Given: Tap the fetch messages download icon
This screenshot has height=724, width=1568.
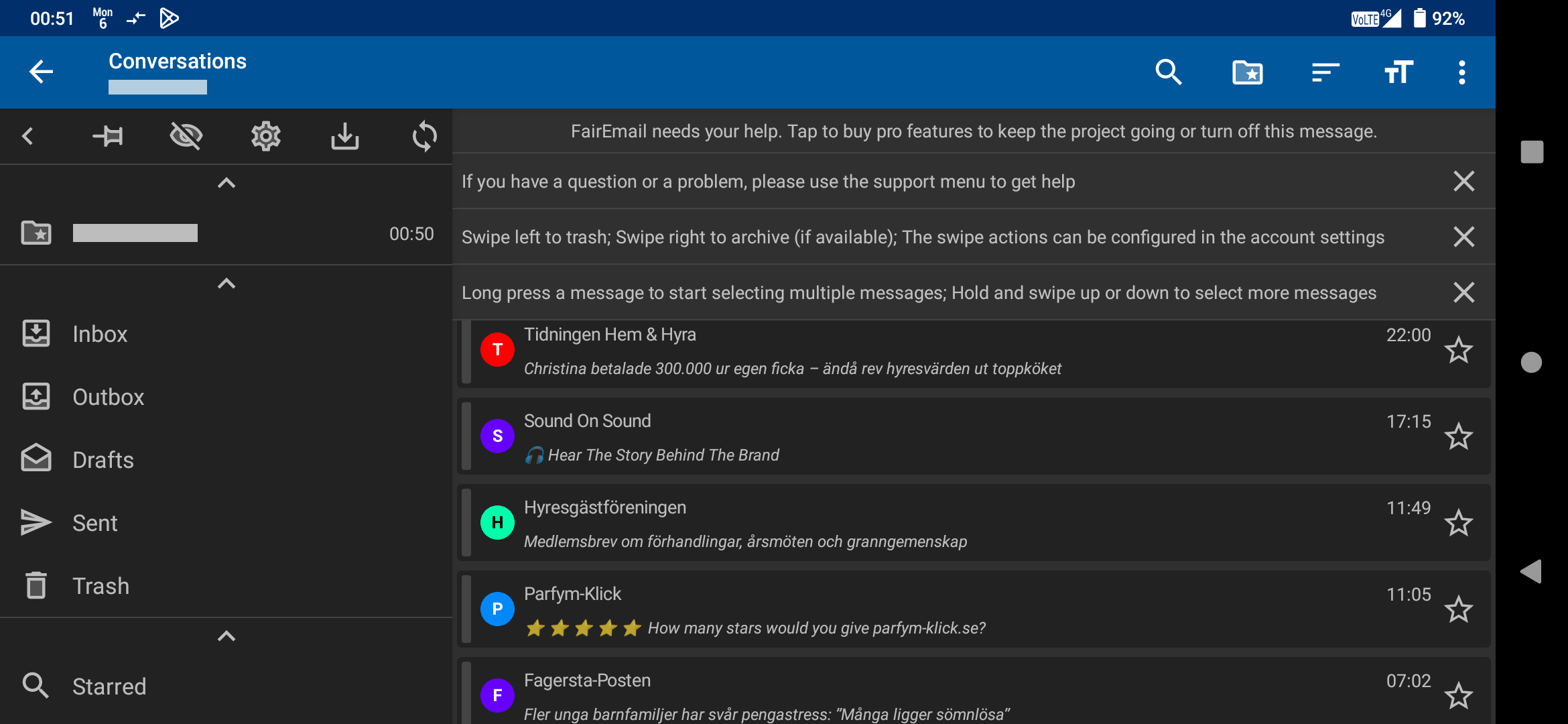Looking at the screenshot, I should [345, 137].
